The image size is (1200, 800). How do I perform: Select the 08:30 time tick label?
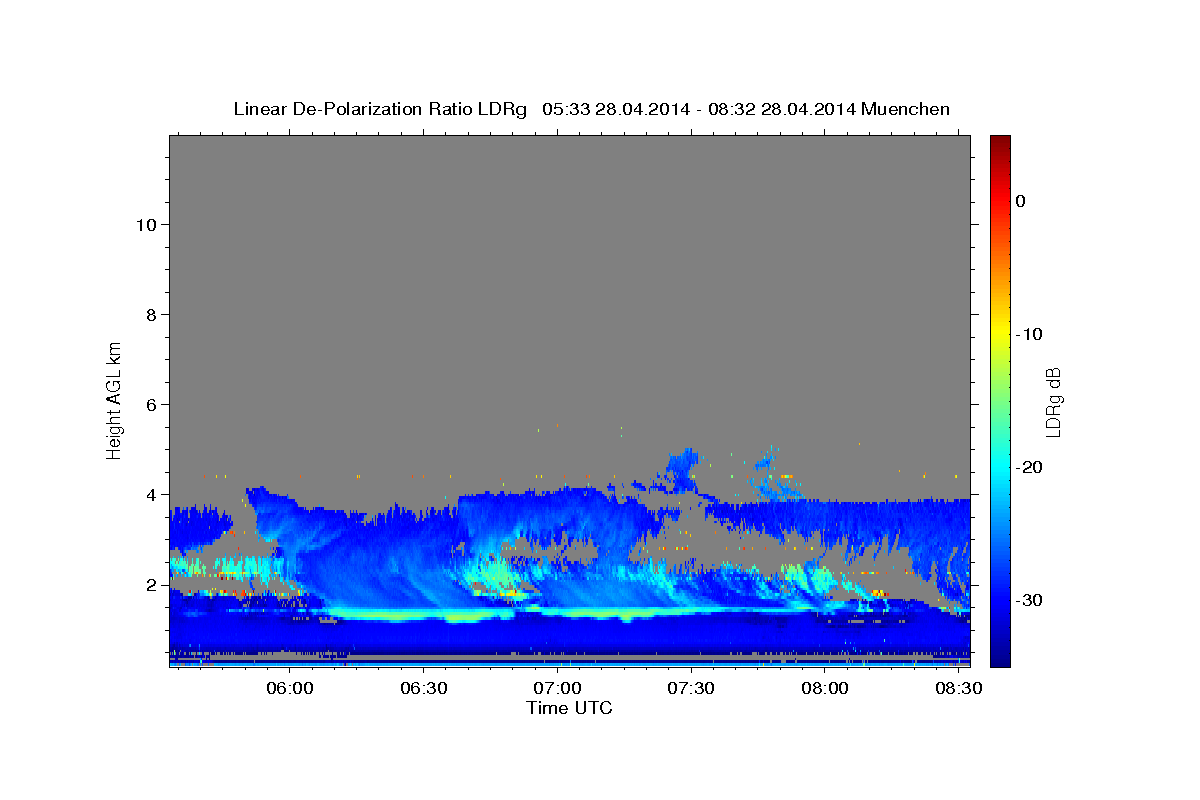coord(957,689)
